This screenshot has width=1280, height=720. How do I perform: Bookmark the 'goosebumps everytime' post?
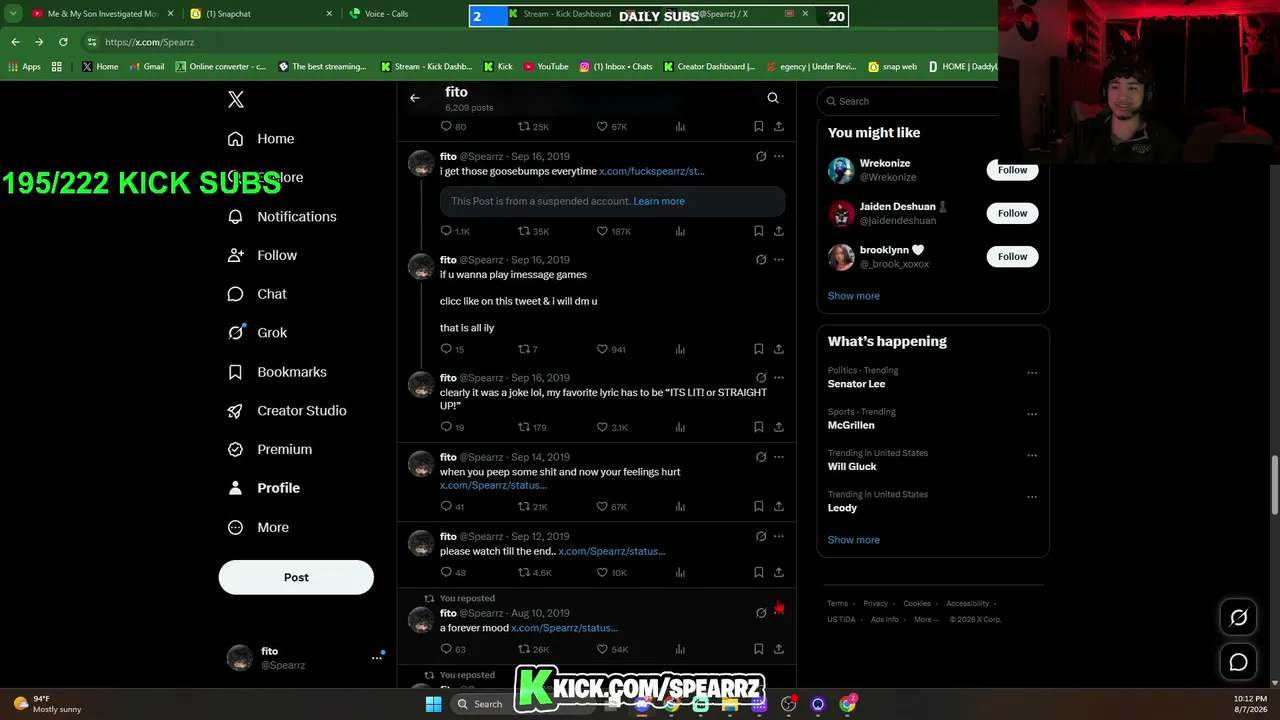tap(758, 231)
